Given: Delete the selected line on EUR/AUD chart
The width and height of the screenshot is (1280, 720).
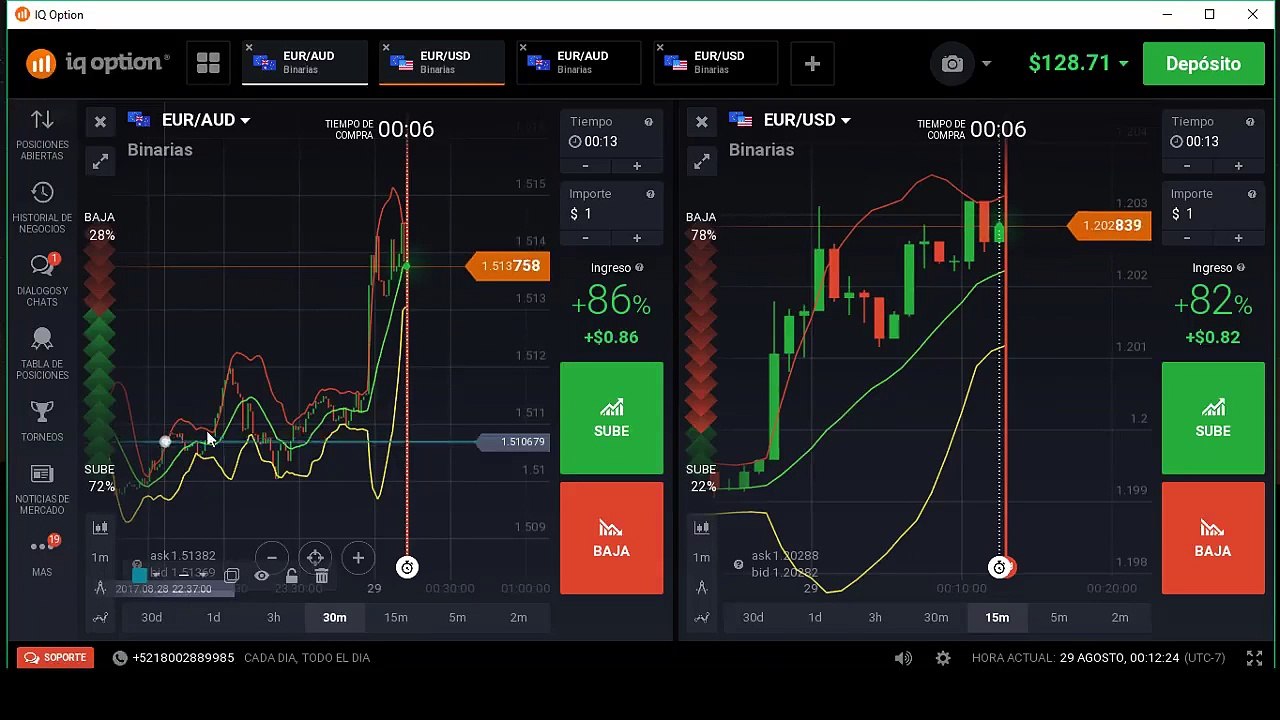Looking at the screenshot, I should click(321, 576).
